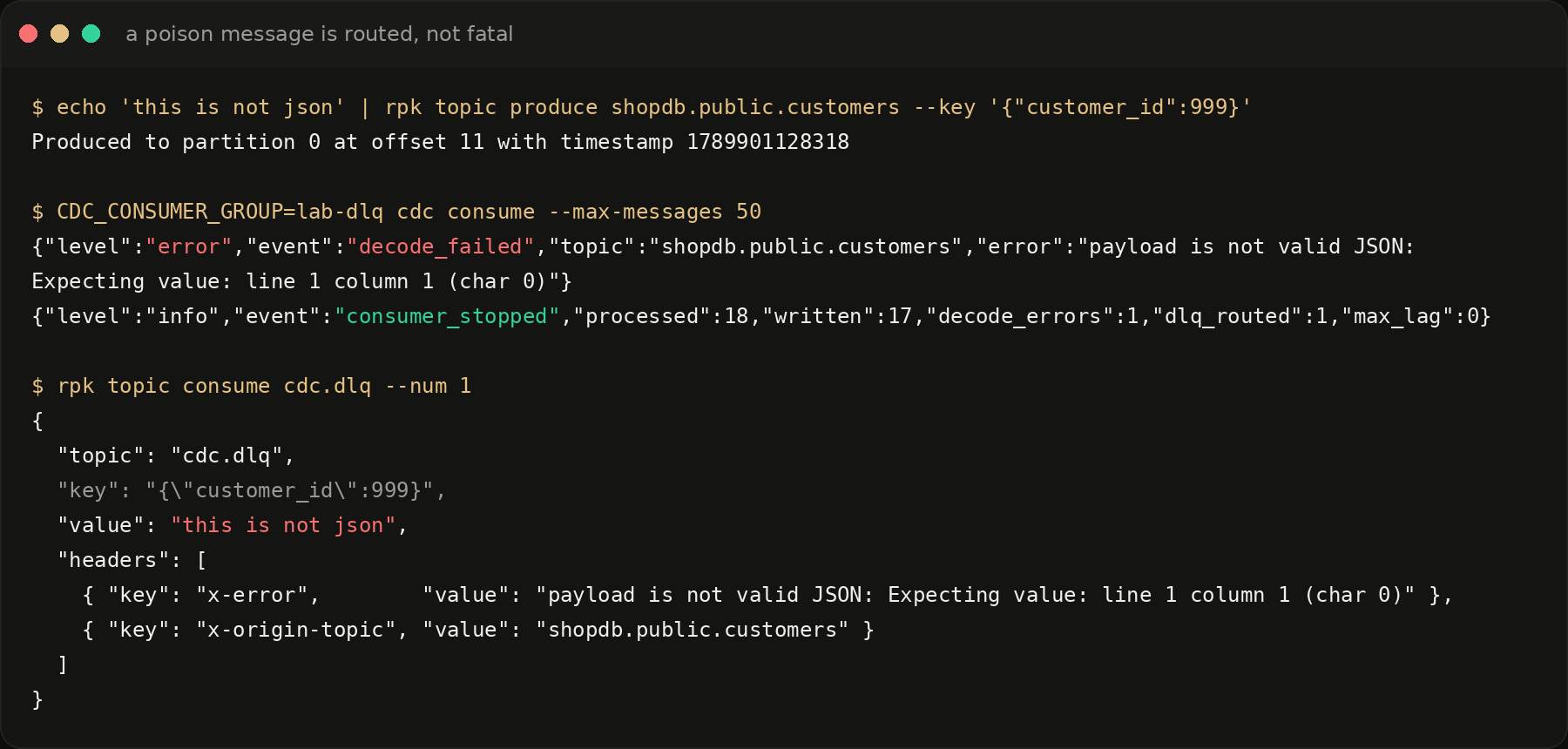The width and height of the screenshot is (1568, 749).
Task: Click the 'rpk topic consume cdc.dlq --num 1' command
Action: tap(252, 386)
